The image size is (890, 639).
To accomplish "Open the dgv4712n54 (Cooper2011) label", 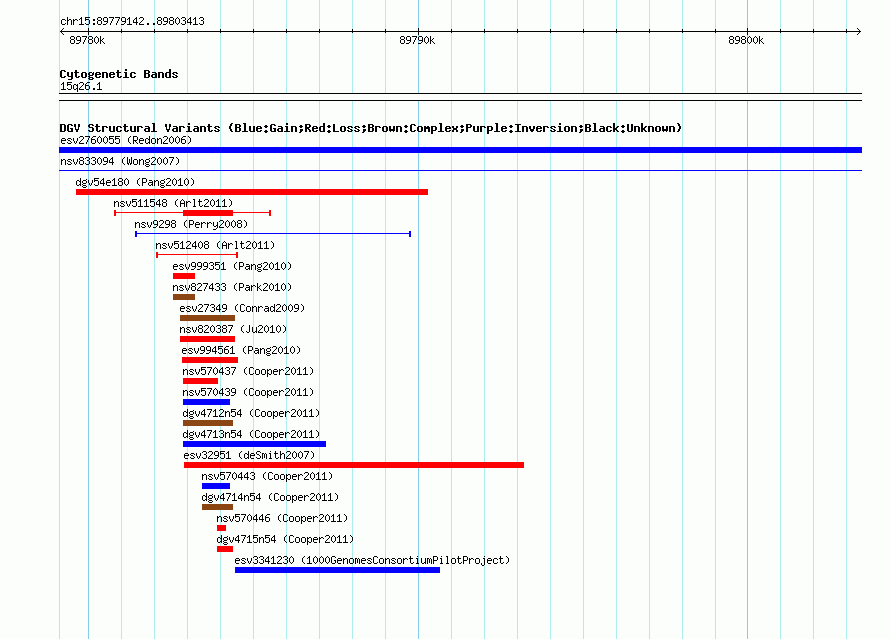I will pyautogui.click(x=251, y=413).
